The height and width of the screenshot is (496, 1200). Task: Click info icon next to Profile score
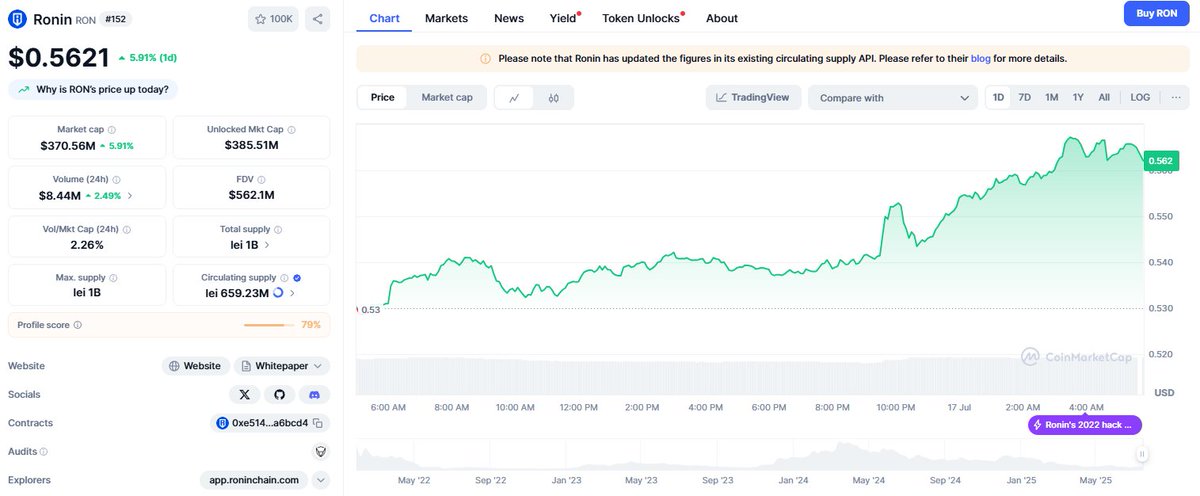[x=78, y=325]
